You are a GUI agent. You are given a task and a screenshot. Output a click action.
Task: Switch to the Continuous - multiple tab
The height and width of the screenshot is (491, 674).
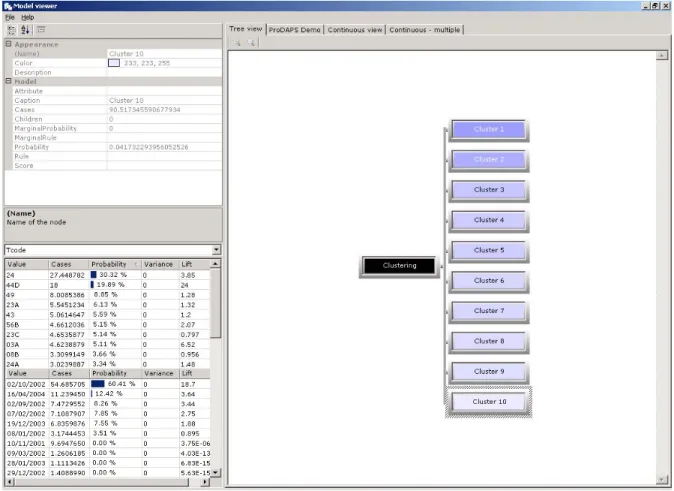425,30
